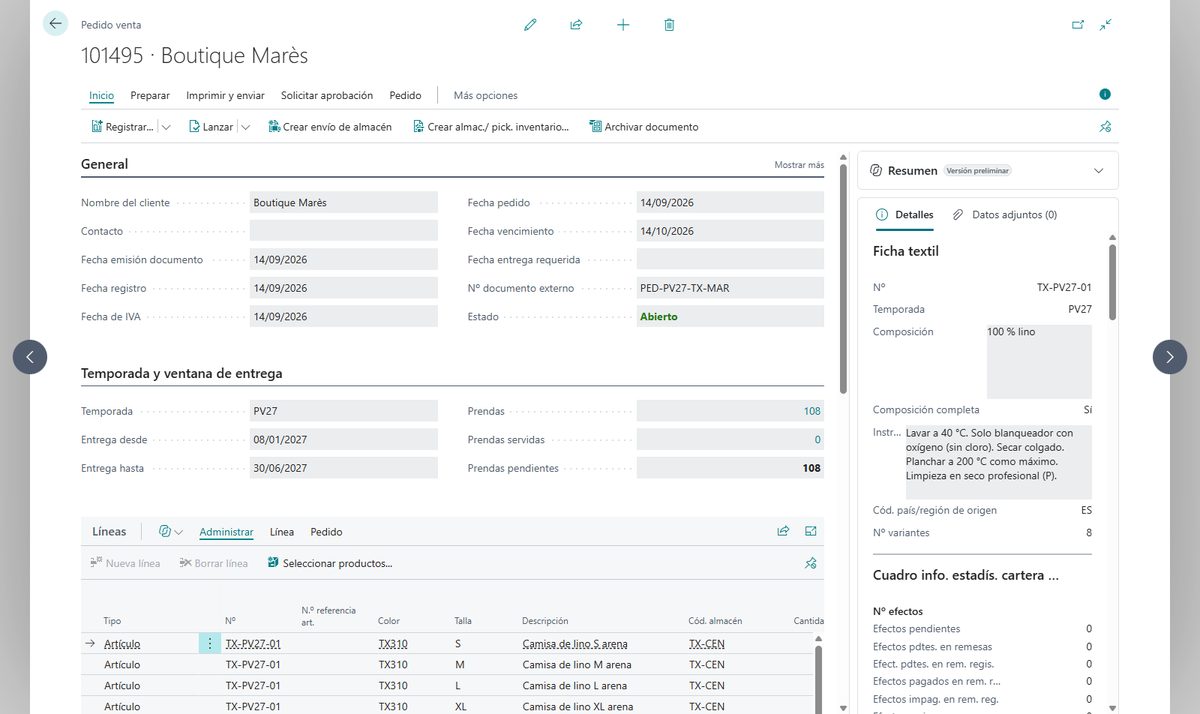
Task: Open the Lanzar dropdown arrow
Action: 245,127
